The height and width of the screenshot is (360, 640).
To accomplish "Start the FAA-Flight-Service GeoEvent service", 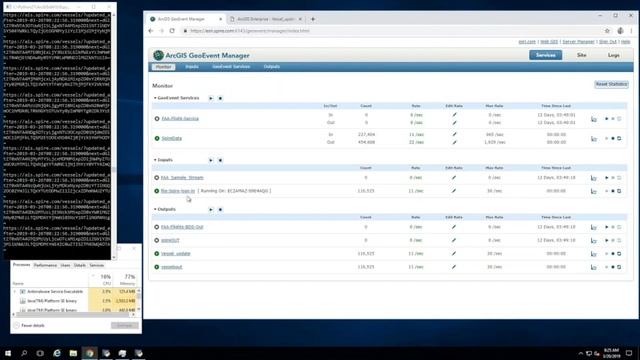I will click(607, 119).
